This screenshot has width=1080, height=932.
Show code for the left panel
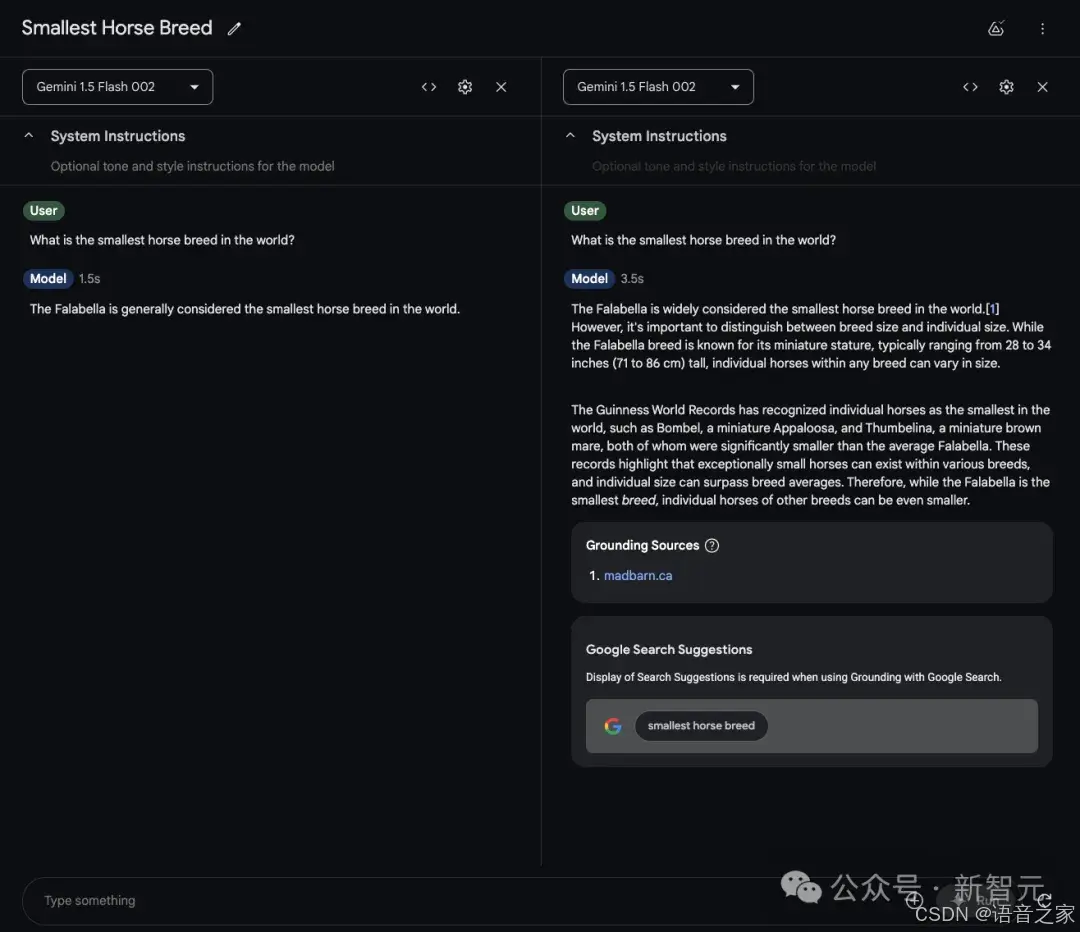pos(429,87)
